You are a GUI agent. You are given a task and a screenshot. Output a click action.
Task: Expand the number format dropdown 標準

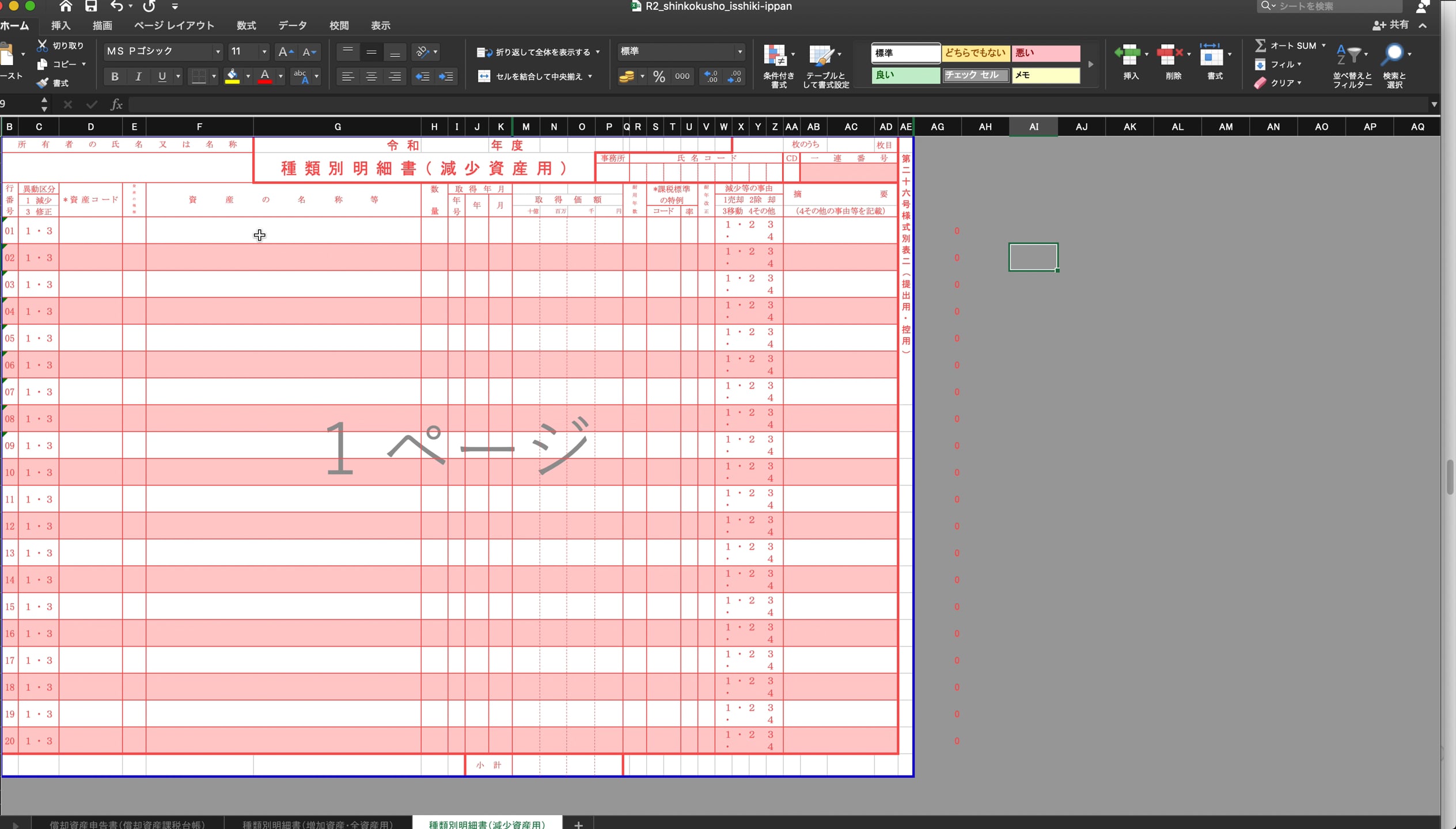tap(740, 52)
